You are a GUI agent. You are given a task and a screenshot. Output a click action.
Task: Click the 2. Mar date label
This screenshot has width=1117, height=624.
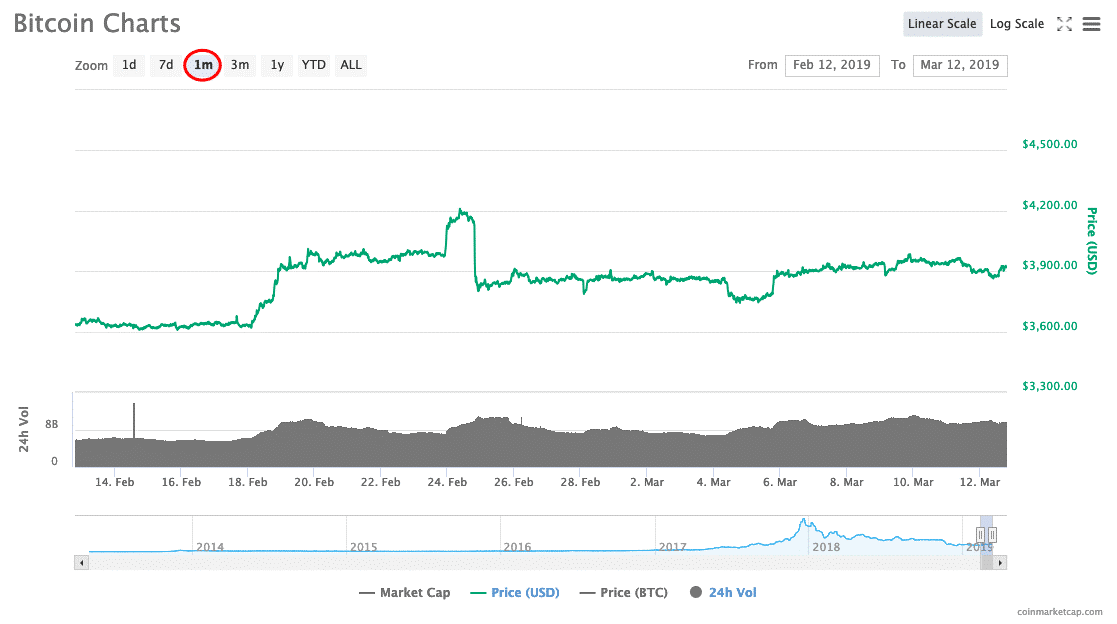coord(647,482)
